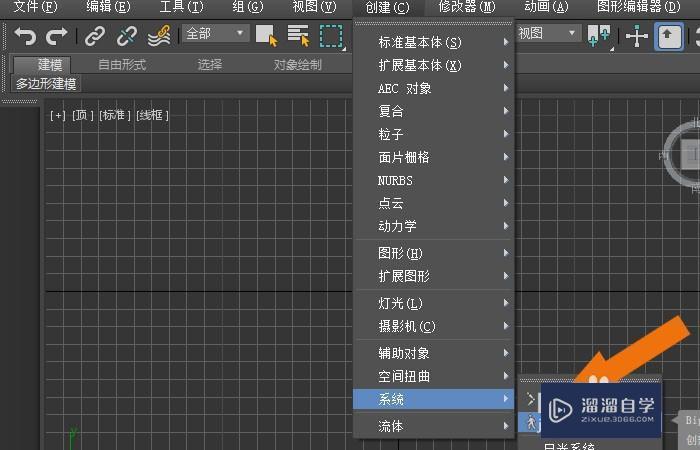This screenshot has width=700, height=450.
Task: Activate the Unlink Selection tool
Action: click(x=127, y=36)
